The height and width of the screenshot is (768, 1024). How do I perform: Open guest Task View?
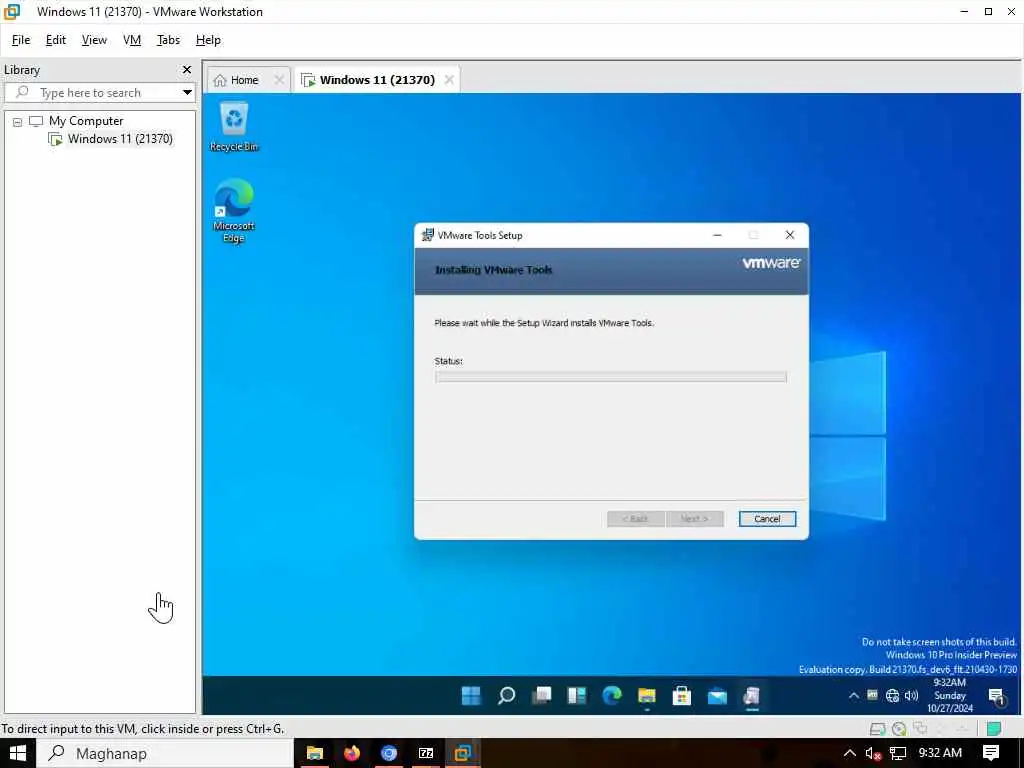[541, 696]
